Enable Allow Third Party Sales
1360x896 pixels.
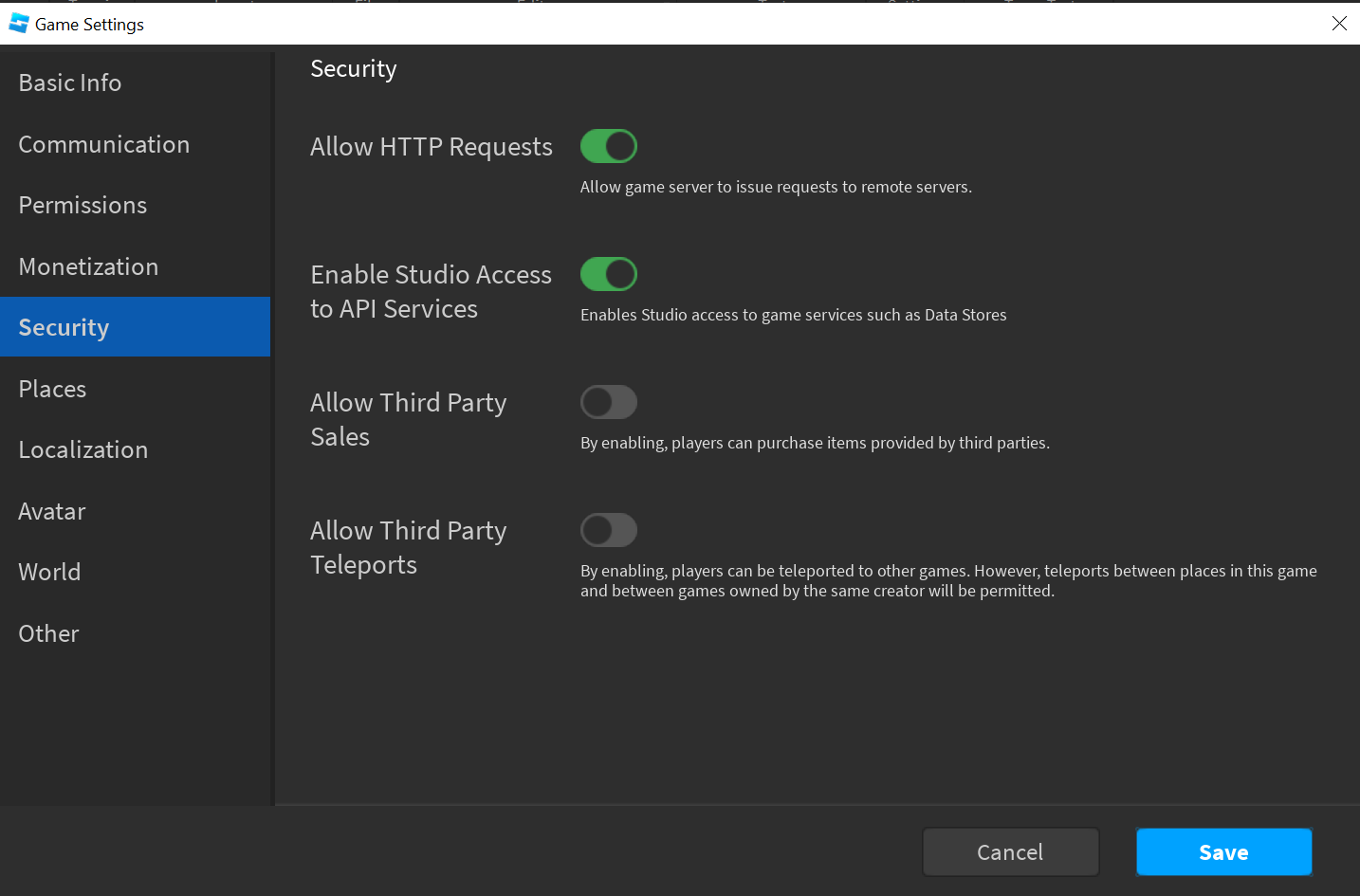coord(608,402)
